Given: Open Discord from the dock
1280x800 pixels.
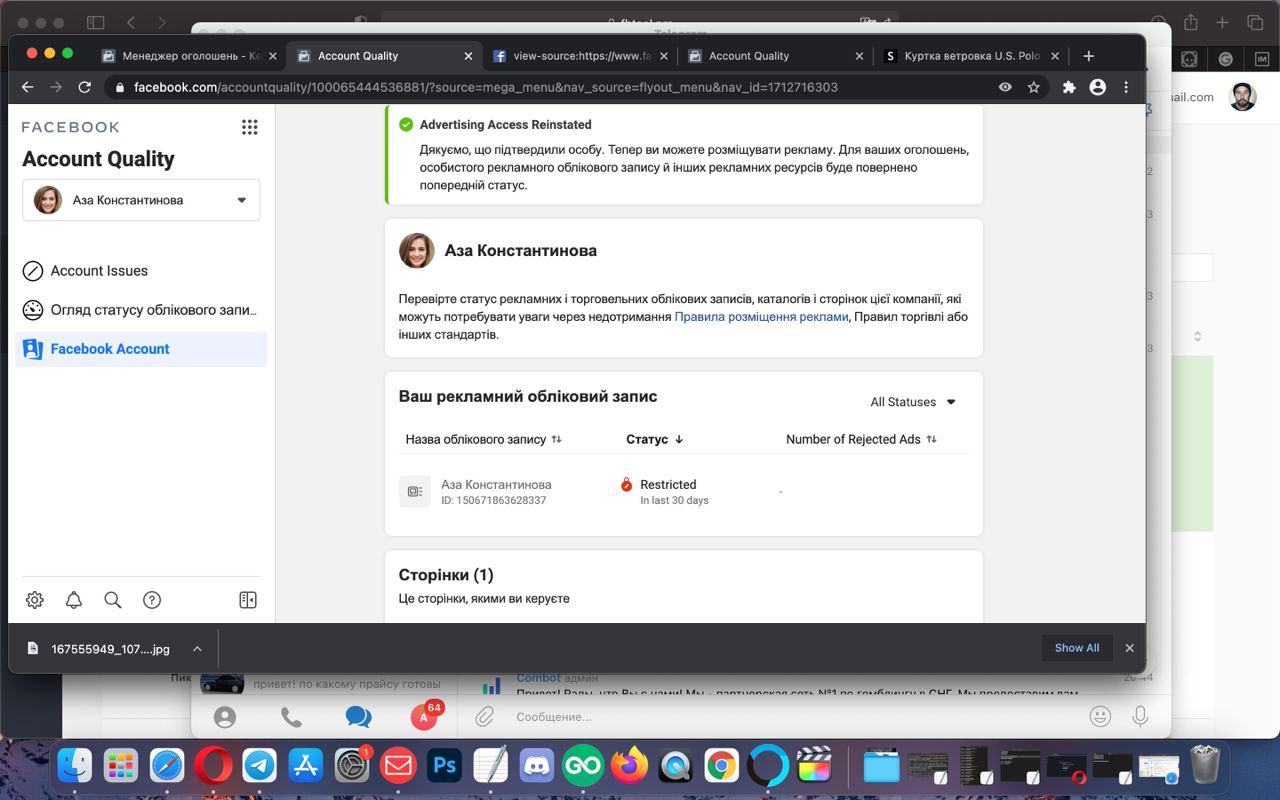Looking at the screenshot, I should point(537,767).
